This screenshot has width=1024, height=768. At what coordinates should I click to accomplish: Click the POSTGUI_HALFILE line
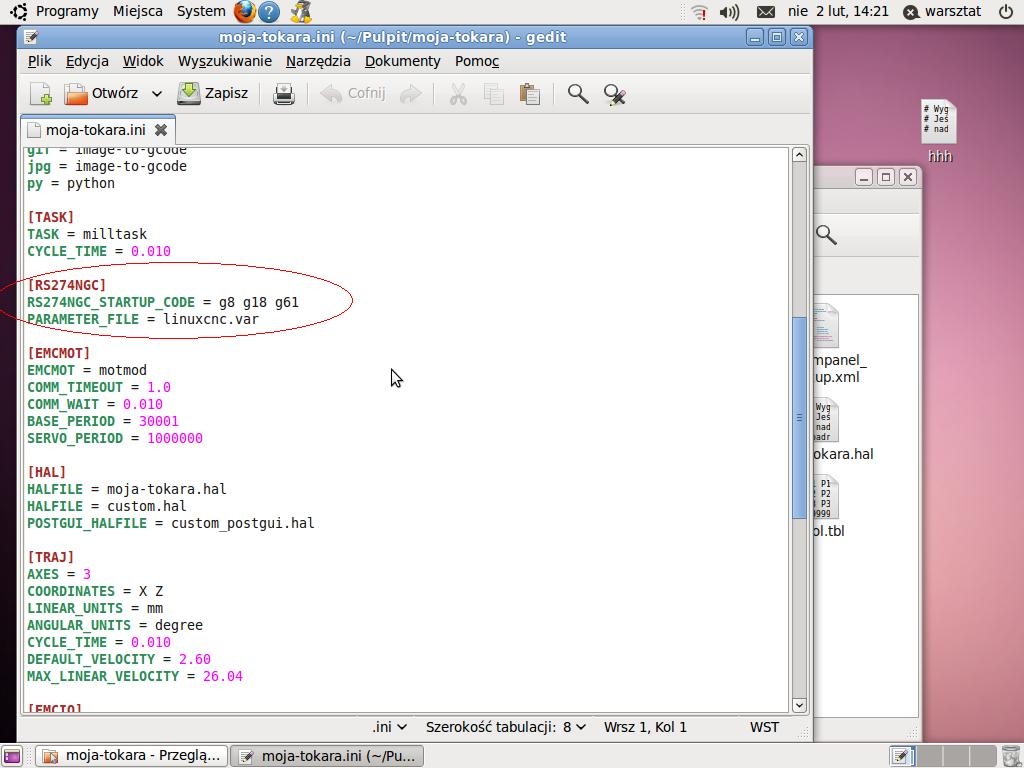tap(170, 523)
